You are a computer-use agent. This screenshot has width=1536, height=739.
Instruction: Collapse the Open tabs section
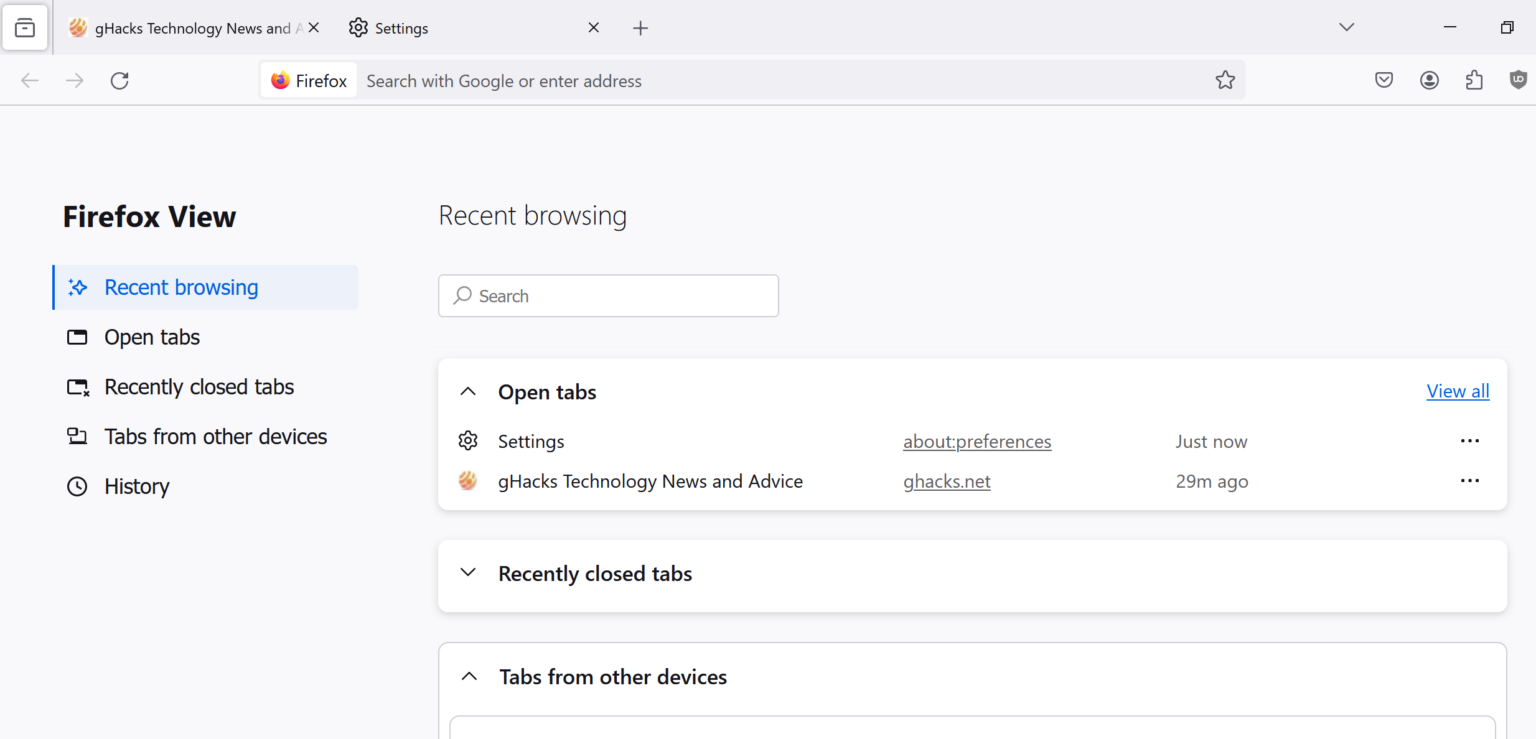pyautogui.click(x=468, y=391)
